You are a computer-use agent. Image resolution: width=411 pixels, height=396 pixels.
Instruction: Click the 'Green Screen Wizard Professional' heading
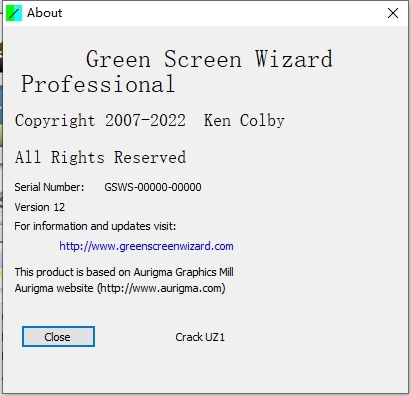coord(177,72)
